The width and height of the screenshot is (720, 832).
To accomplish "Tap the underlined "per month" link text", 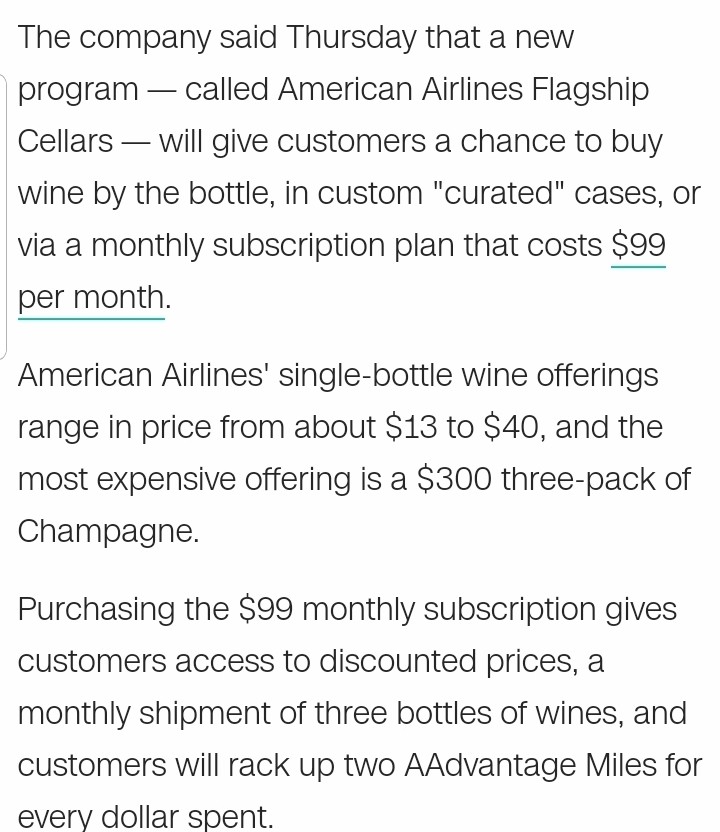I will [x=91, y=297].
